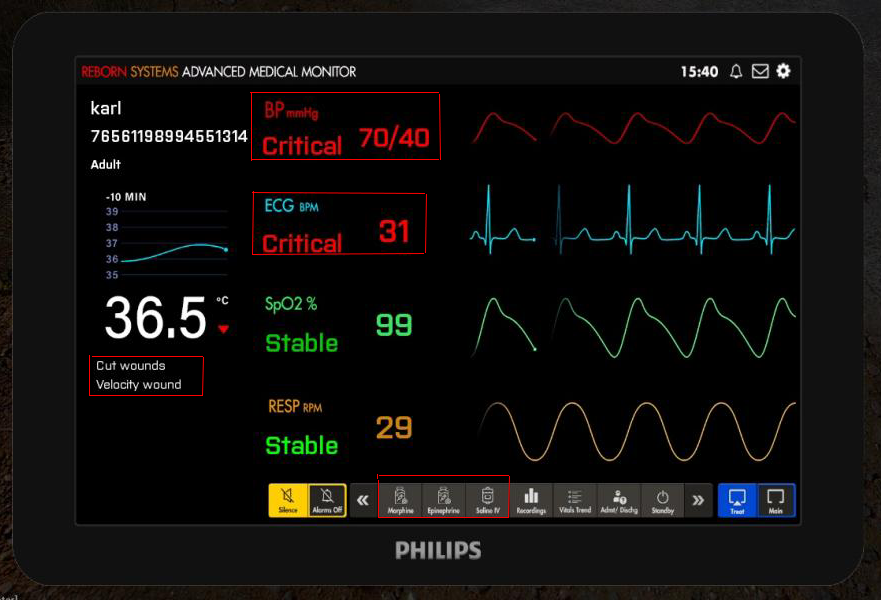Screen dimensions: 881x600
Task: Put the monitor into Standby
Action: [x=663, y=500]
